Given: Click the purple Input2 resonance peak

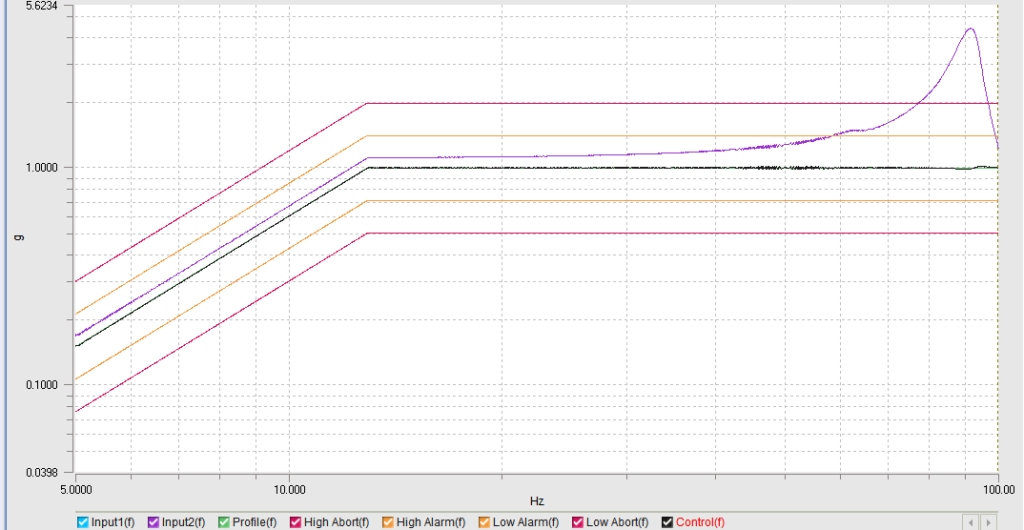Looking at the screenshot, I should click(969, 29).
